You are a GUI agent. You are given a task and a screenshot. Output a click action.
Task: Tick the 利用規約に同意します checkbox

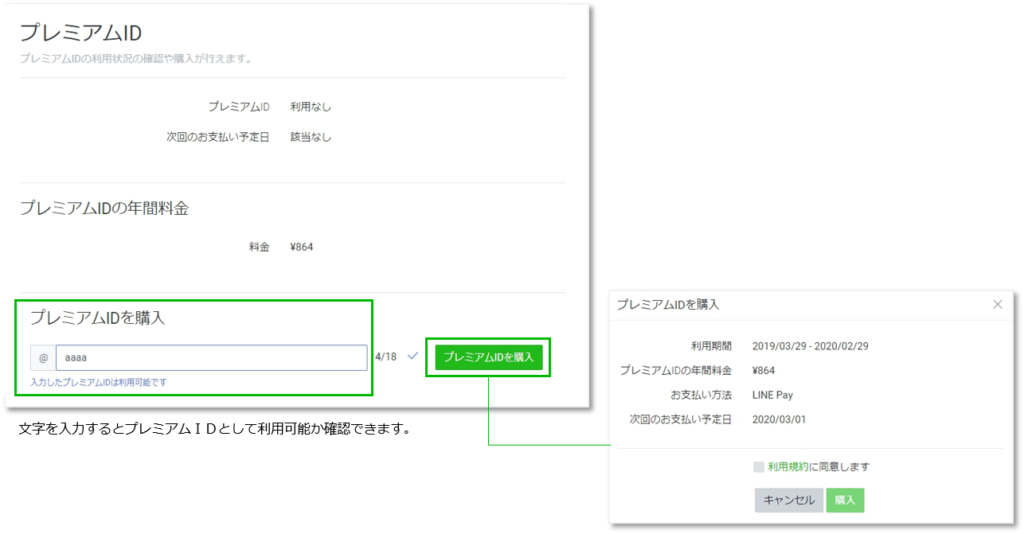(x=759, y=467)
